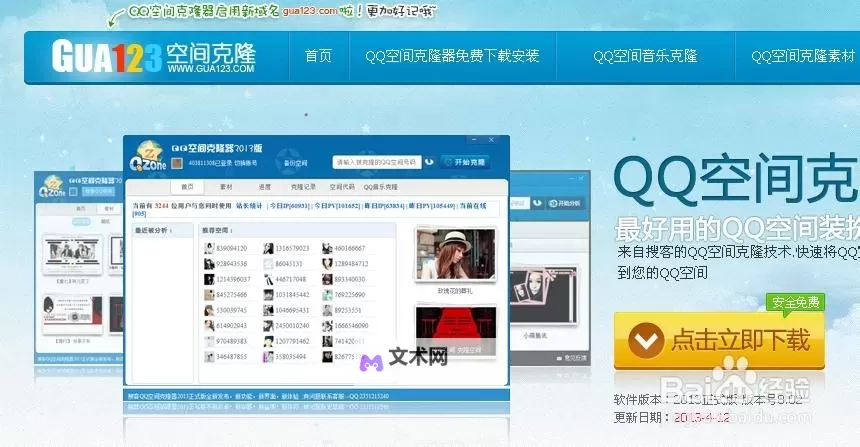
Task: Click the avatar next to 970489383
Action: pyautogui.click(x=209, y=341)
